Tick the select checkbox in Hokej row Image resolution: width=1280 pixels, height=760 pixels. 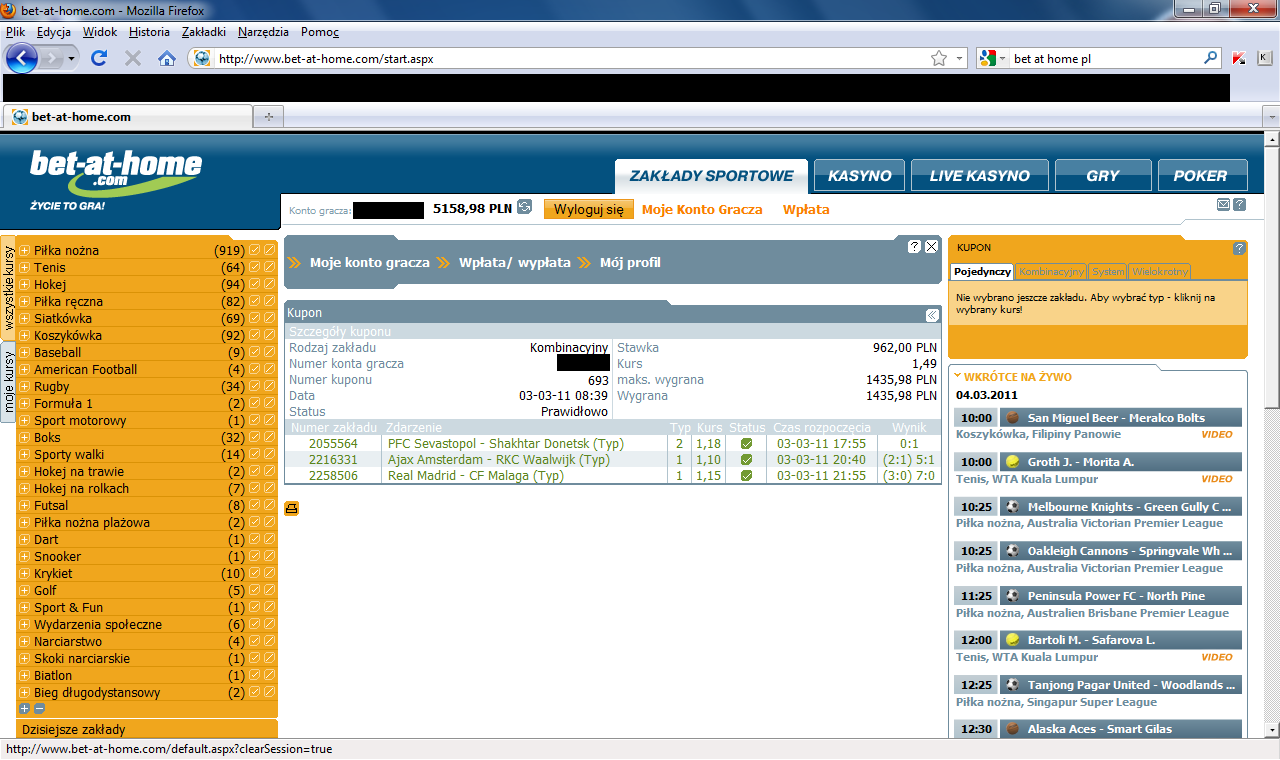pyautogui.click(x=255, y=284)
